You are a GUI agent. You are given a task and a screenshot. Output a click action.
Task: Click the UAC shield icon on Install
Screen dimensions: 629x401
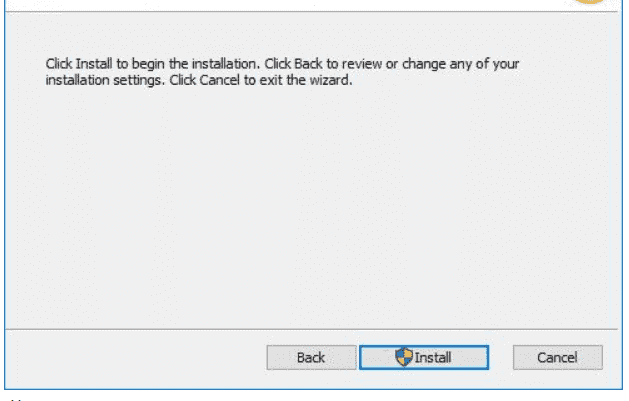(404, 357)
